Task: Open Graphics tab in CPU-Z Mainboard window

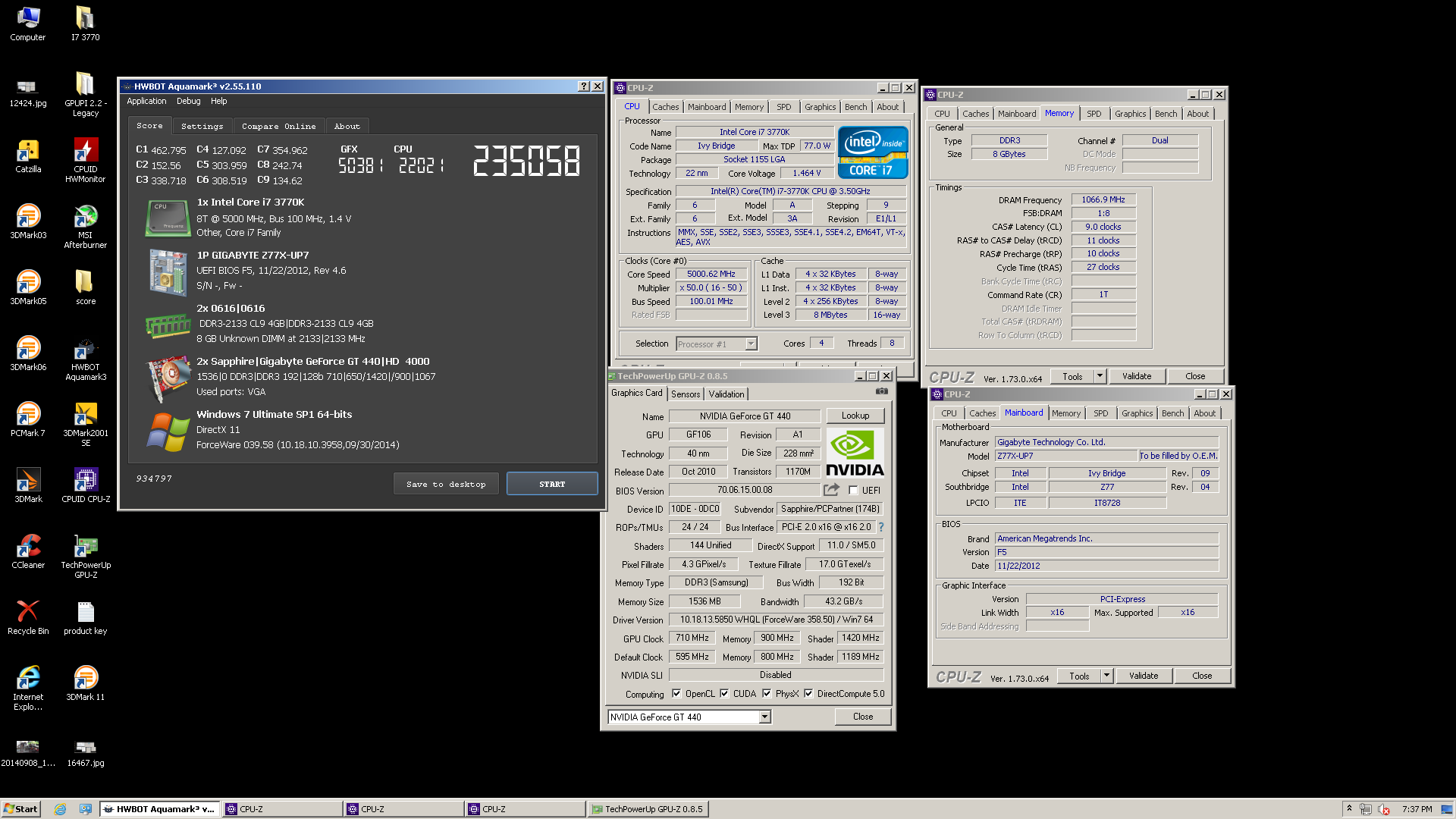Action: point(1137,413)
